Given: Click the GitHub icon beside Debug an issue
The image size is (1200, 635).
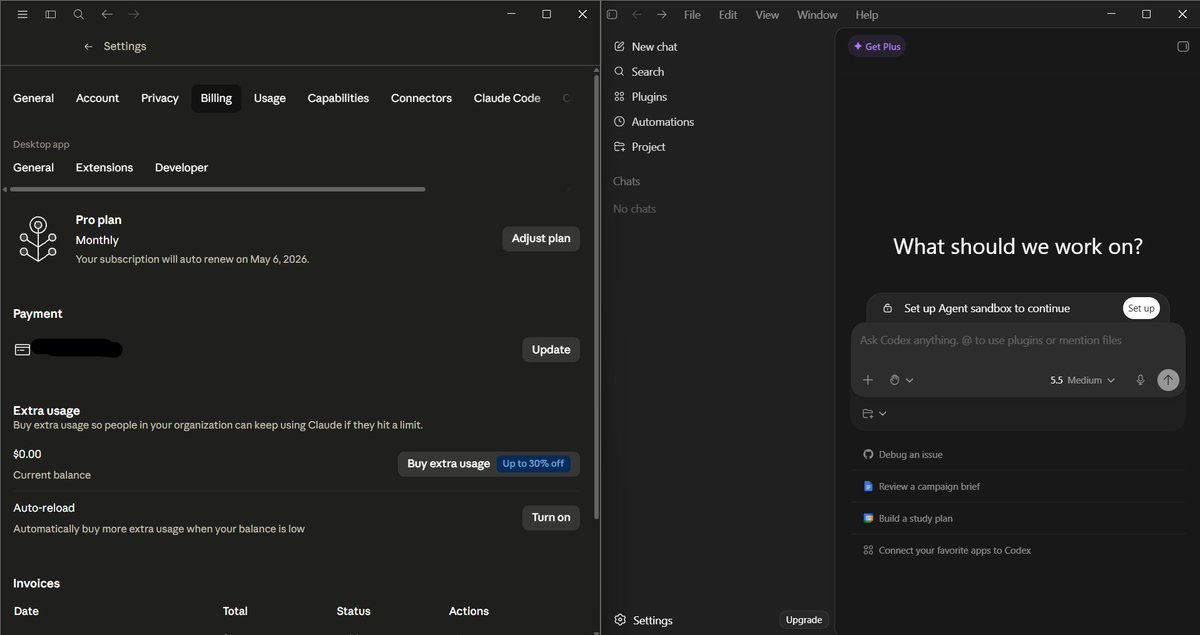Looking at the screenshot, I should [x=868, y=454].
